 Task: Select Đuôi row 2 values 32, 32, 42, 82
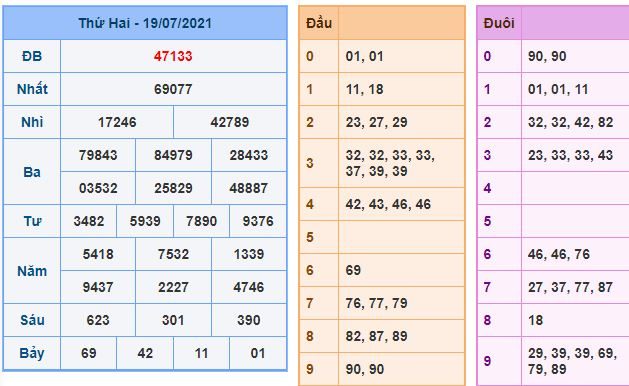coord(570,122)
